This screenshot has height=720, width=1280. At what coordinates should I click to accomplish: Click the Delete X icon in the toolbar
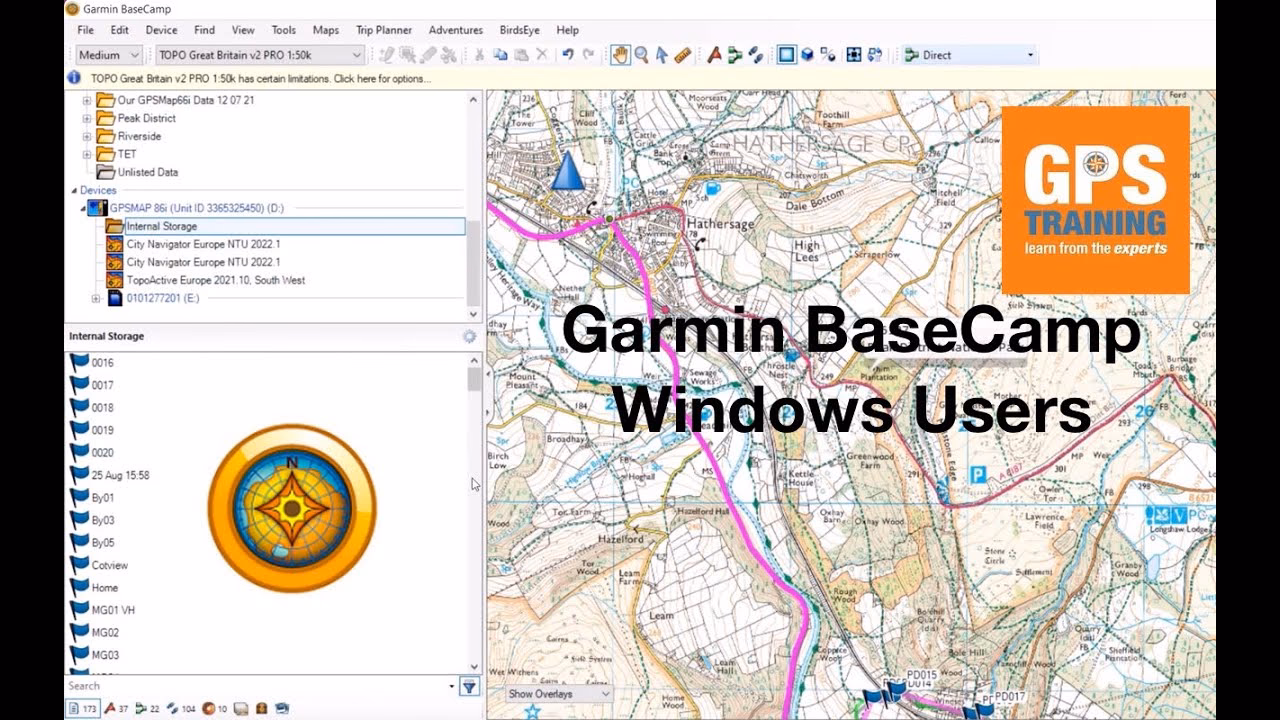(541, 55)
